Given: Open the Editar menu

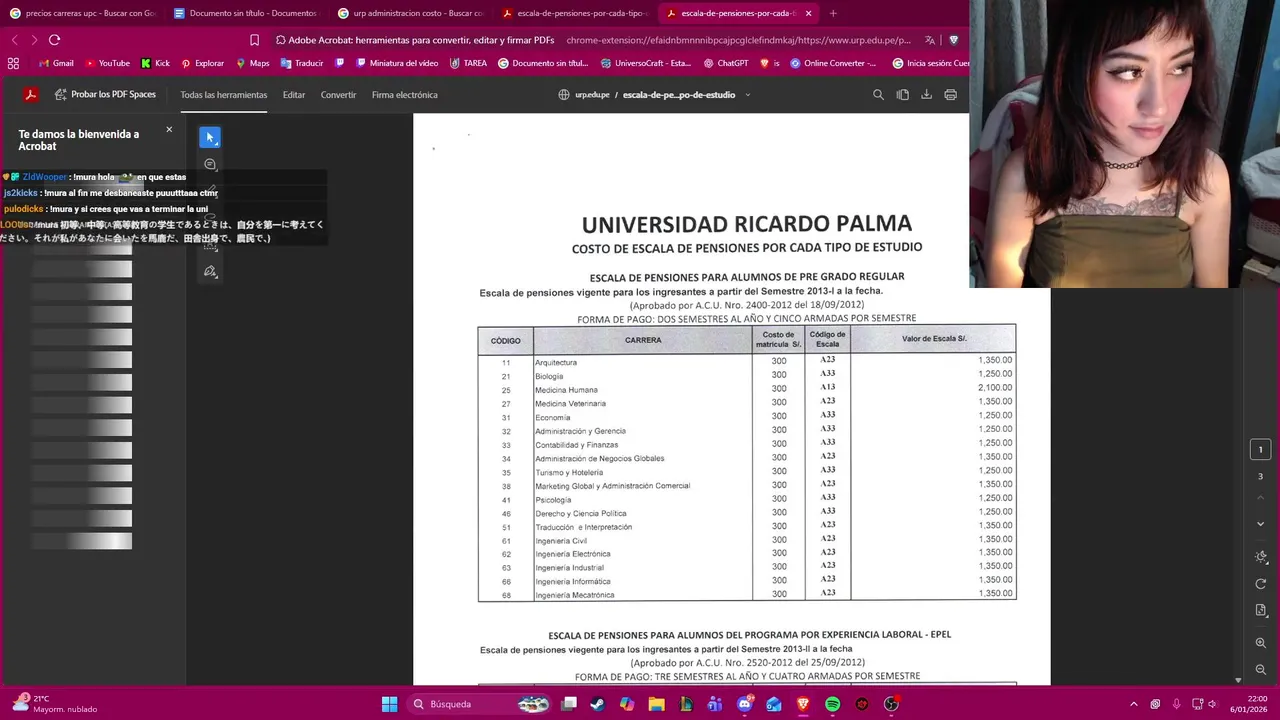Looking at the screenshot, I should (294, 95).
